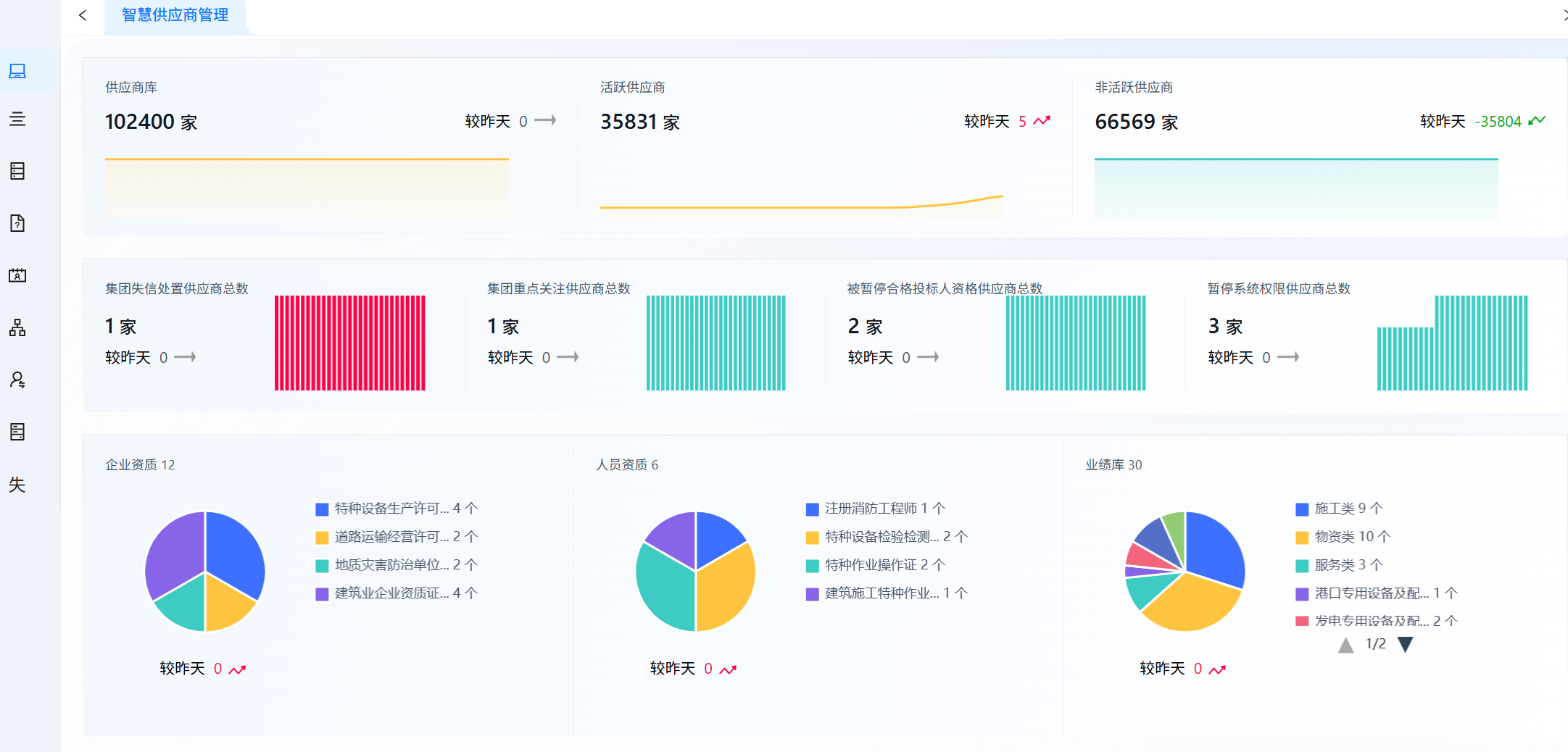Click the 非活跃供应商 card title

click(1134, 88)
